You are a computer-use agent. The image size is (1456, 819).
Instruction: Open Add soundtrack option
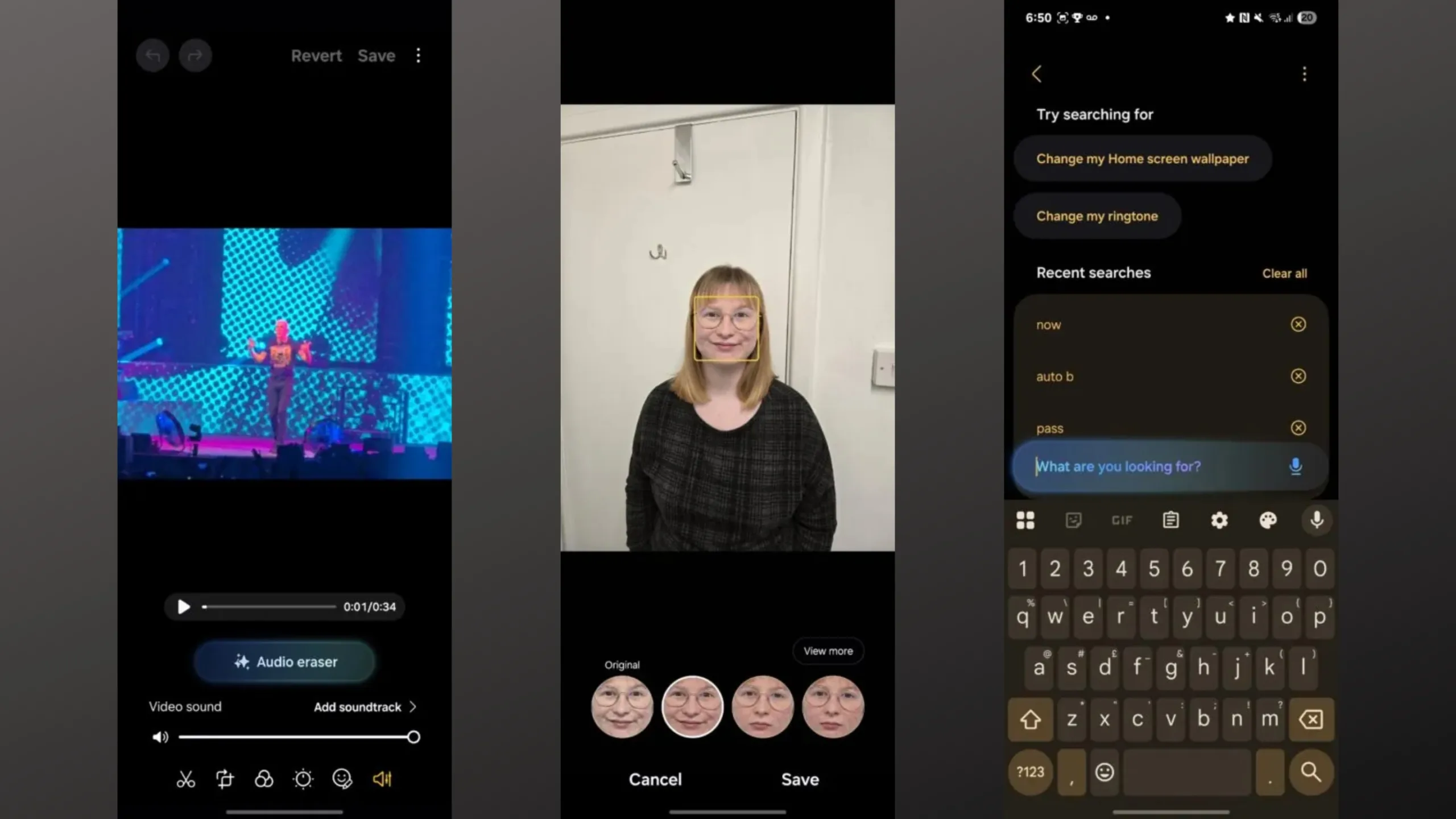point(365,707)
